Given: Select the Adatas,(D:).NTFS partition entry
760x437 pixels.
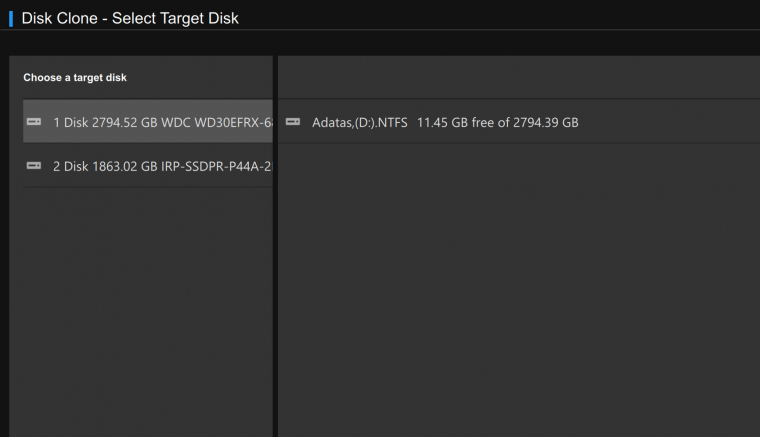Looking at the screenshot, I should click(519, 122).
